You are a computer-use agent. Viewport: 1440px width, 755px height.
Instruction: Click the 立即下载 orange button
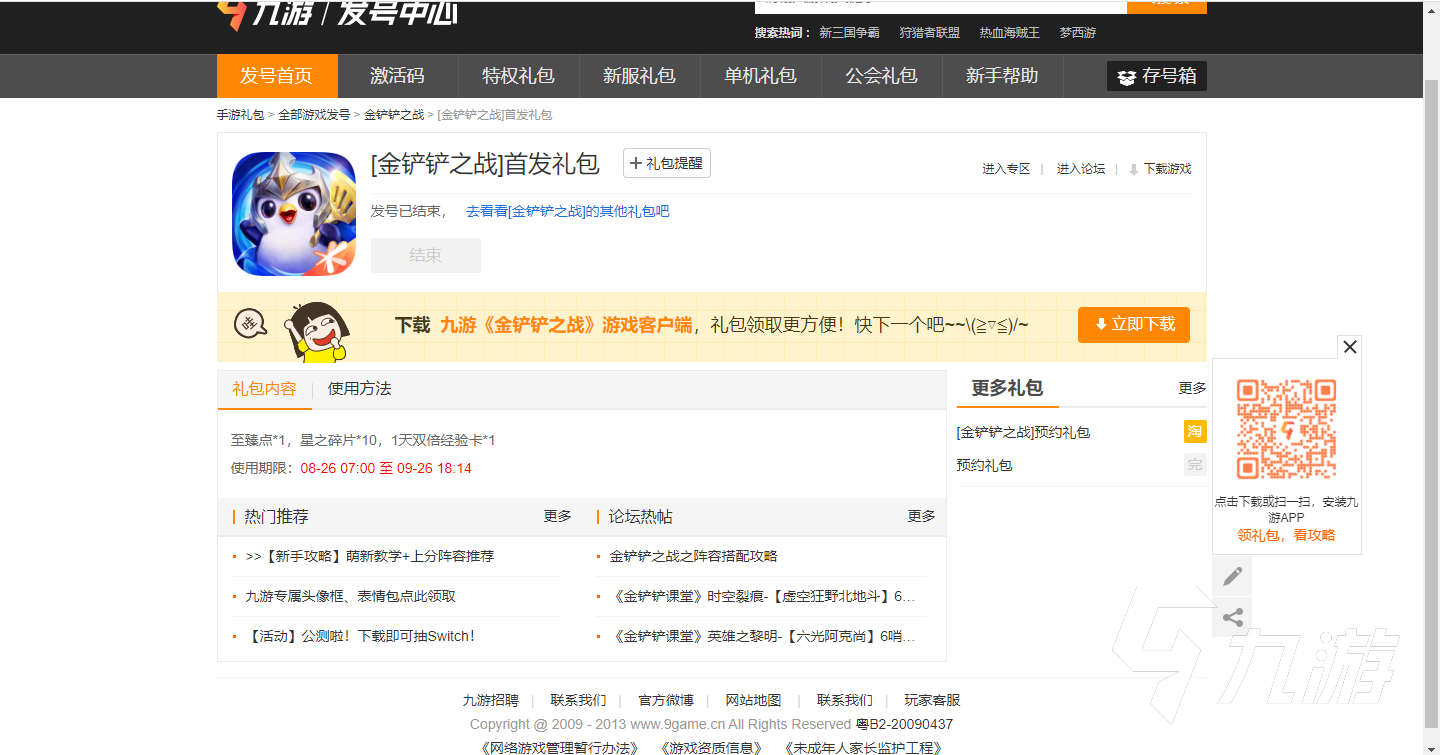tap(1134, 325)
